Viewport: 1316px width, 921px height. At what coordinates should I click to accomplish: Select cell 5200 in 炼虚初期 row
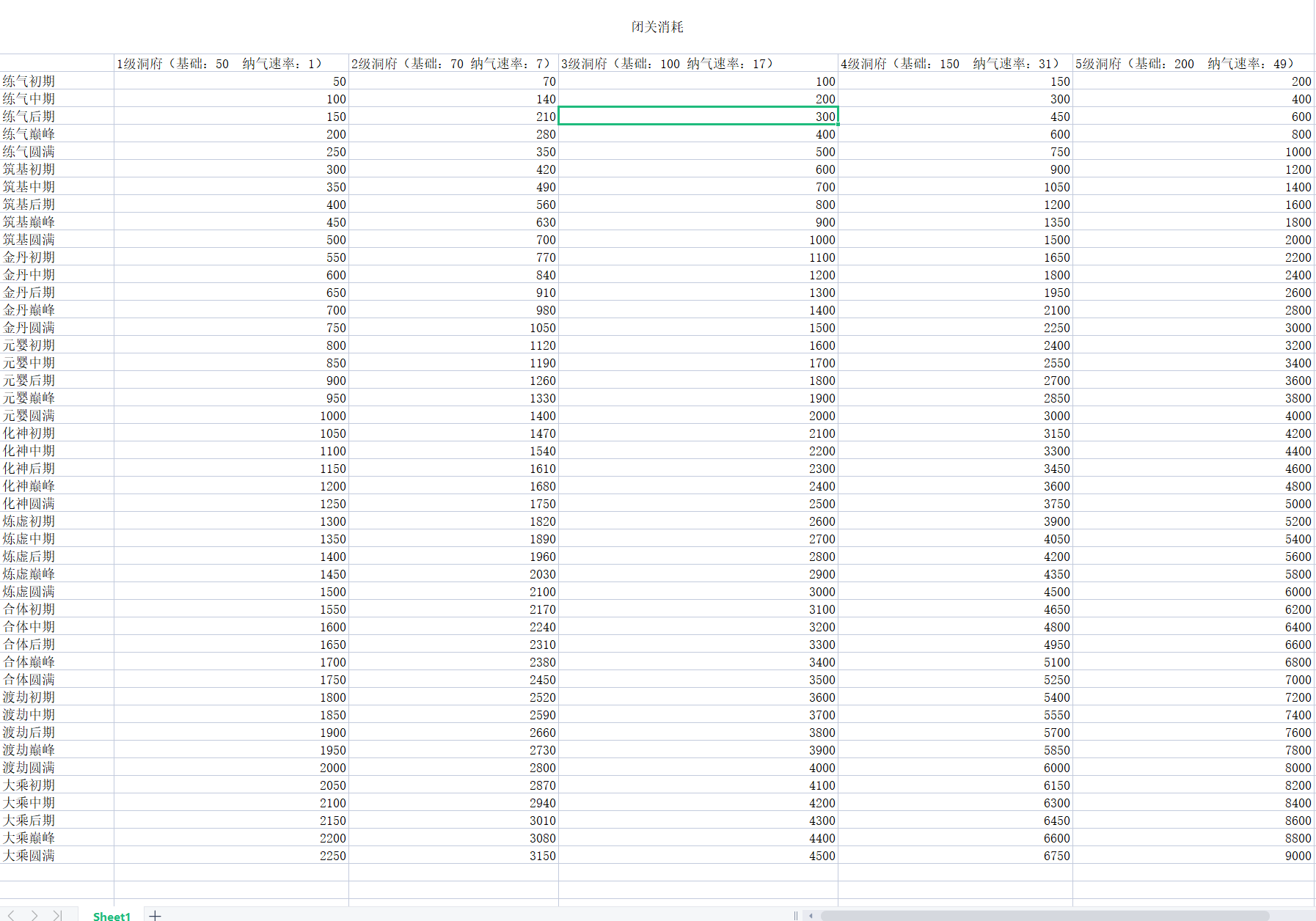[x=1193, y=521]
